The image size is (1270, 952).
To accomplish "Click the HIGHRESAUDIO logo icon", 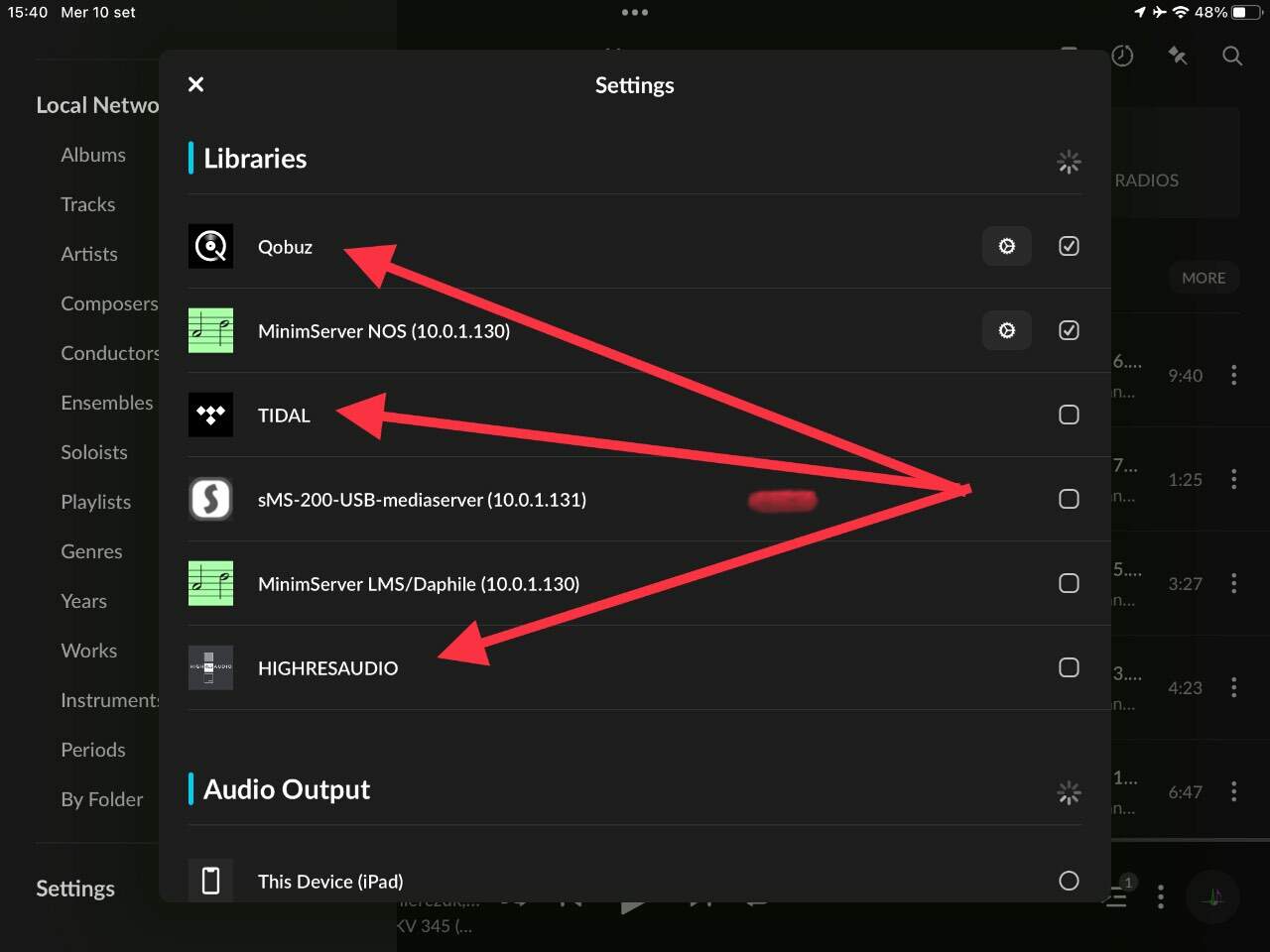I will pyautogui.click(x=210, y=667).
